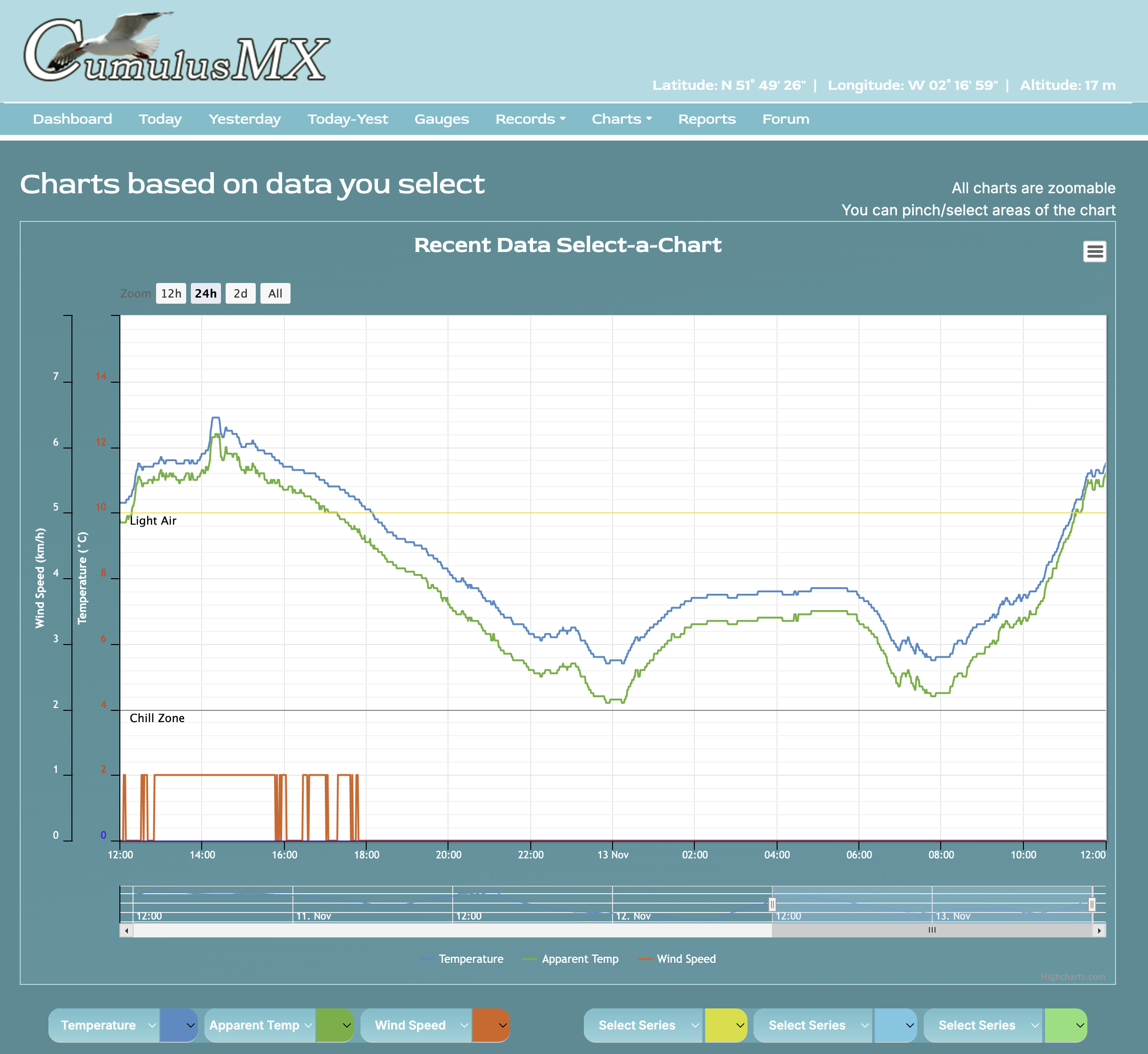The width and height of the screenshot is (1148, 1054).
Task: Grab the right navigator range handle
Action: [x=1091, y=904]
